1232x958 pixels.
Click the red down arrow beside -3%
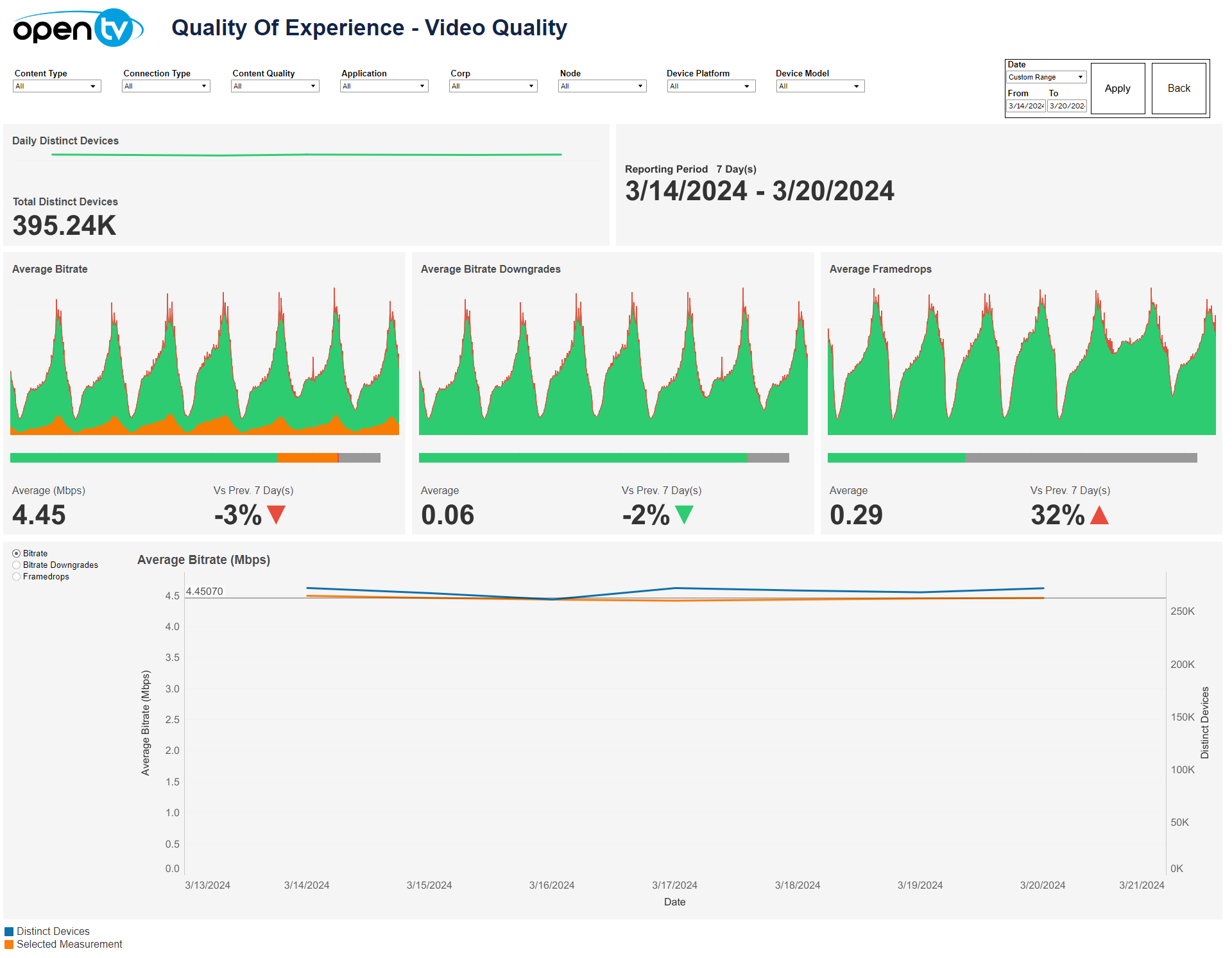276,515
